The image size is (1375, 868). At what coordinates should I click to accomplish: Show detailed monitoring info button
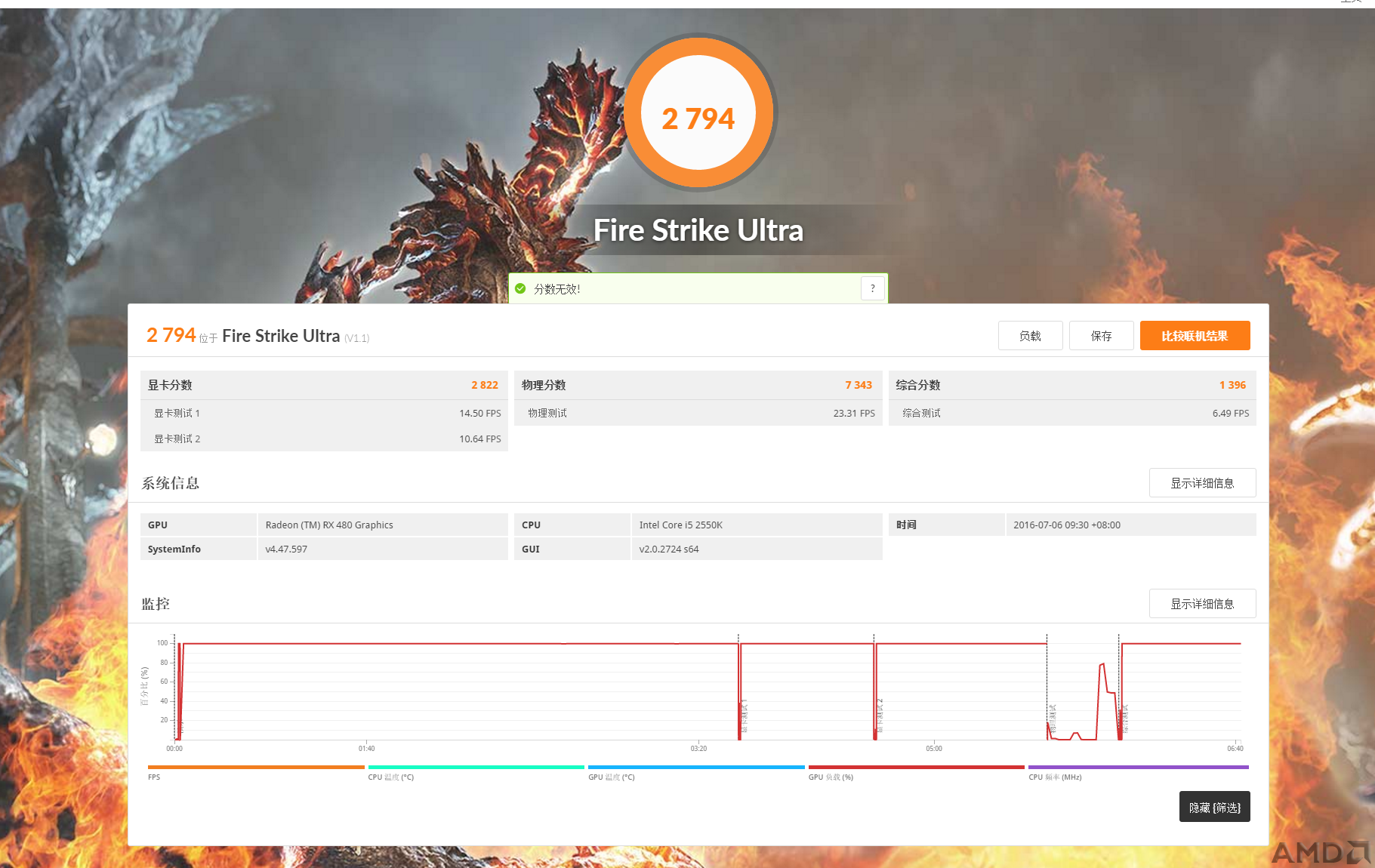click(1202, 604)
